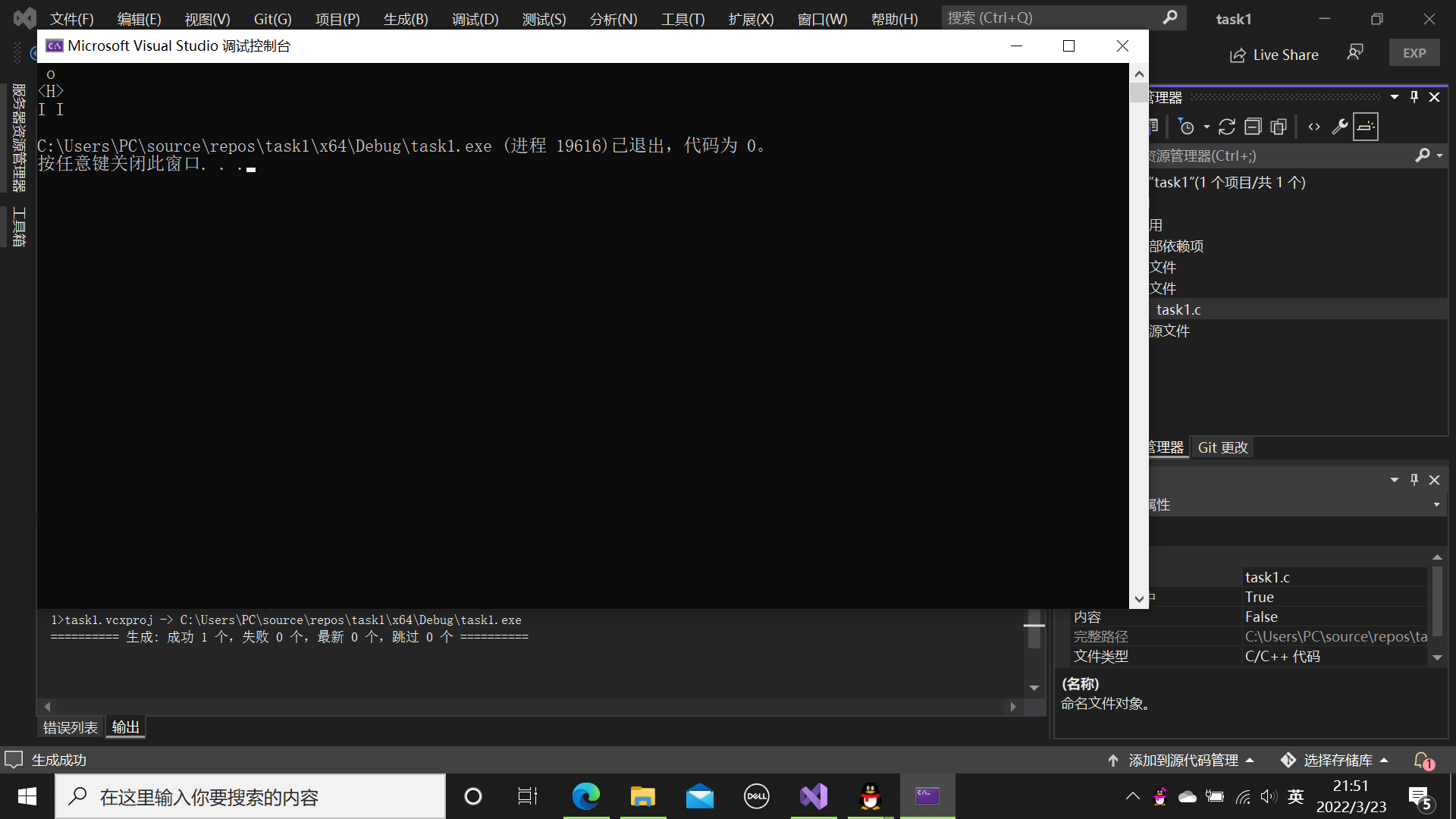Image resolution: width=1456 pixels, height=819 pixels.
Task: Click the send feedback person icon
Action: tap(1354, 53)
